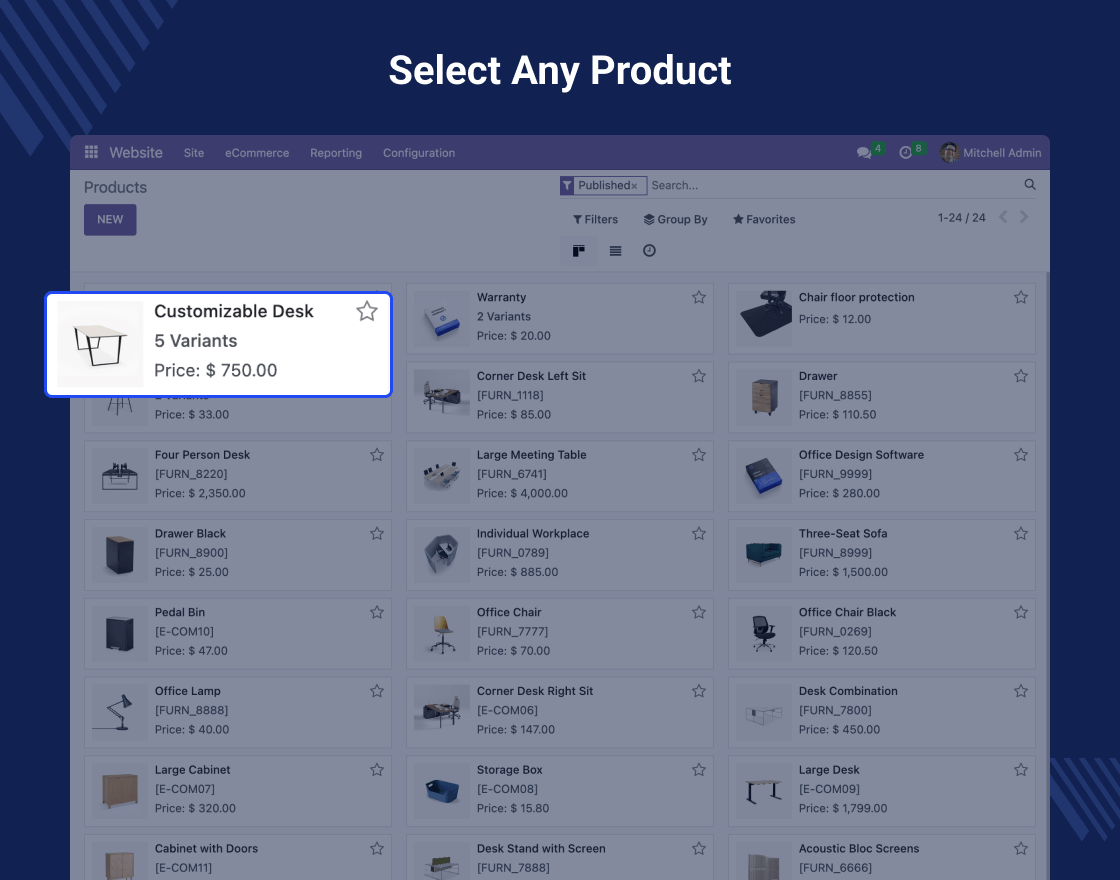This screenshot has width=1120, height=880.
Task: Click the 1-24 / 24 pager counter
Action: (x=961, y=218)
